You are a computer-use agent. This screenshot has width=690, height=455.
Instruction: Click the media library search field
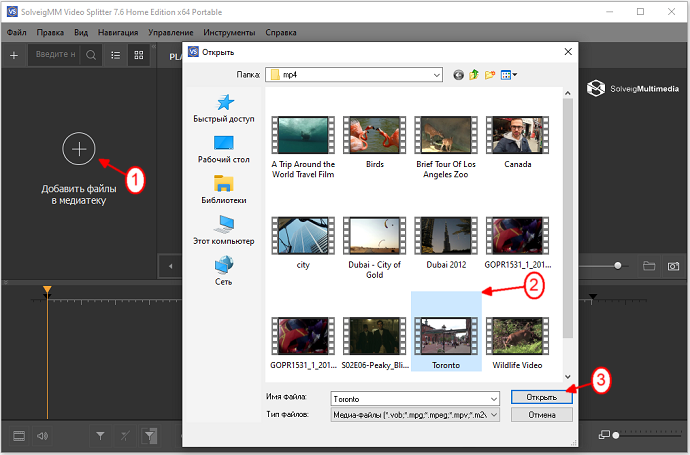[x=55, y=55]
